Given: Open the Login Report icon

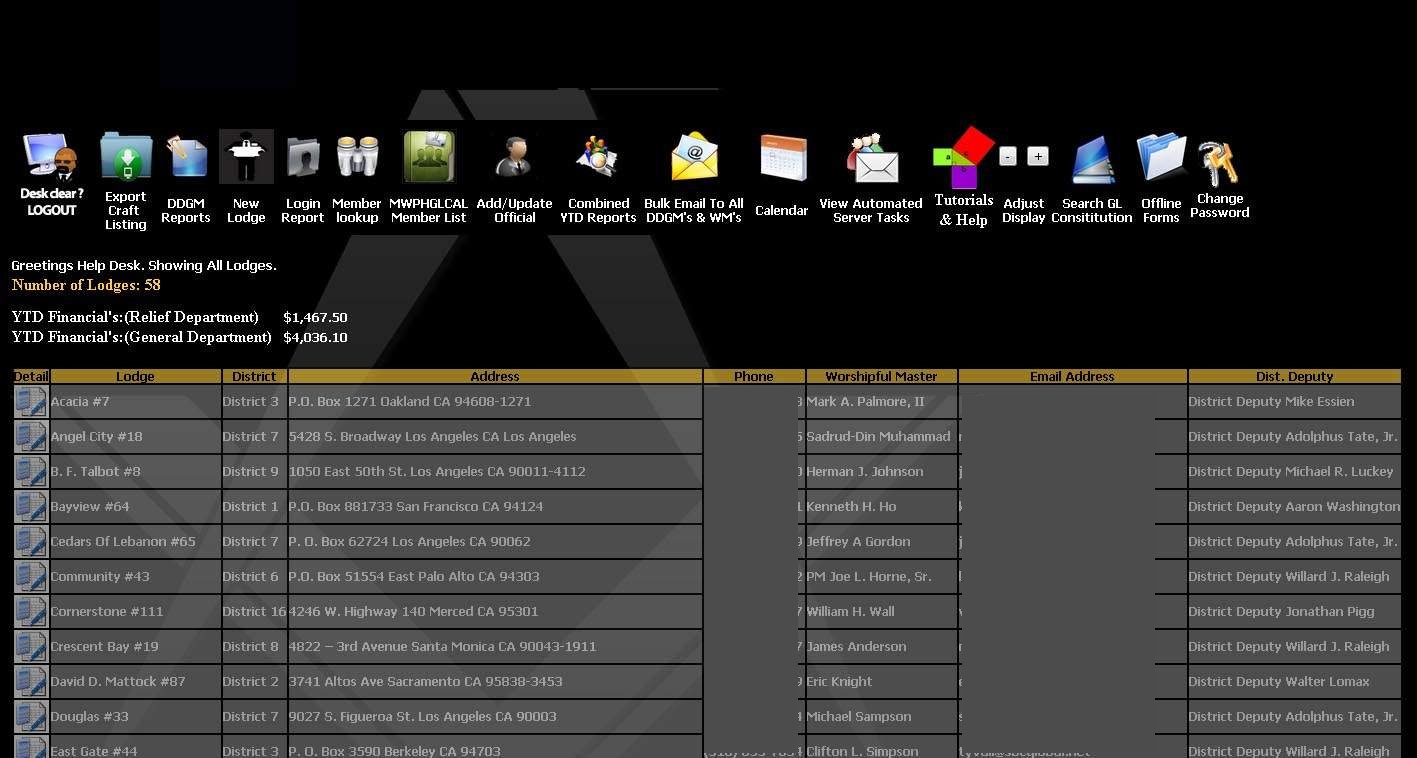Looking at the screenshot, I should pyautogui.click(x=303, y=158).
